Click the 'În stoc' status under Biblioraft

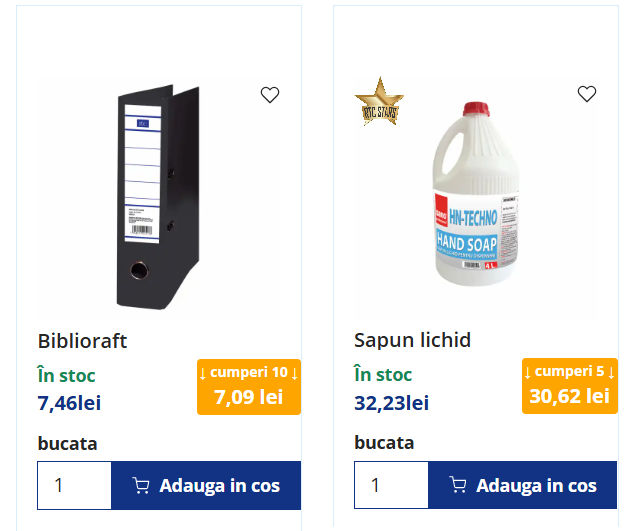pyautogui.click(x=66, y=376)
